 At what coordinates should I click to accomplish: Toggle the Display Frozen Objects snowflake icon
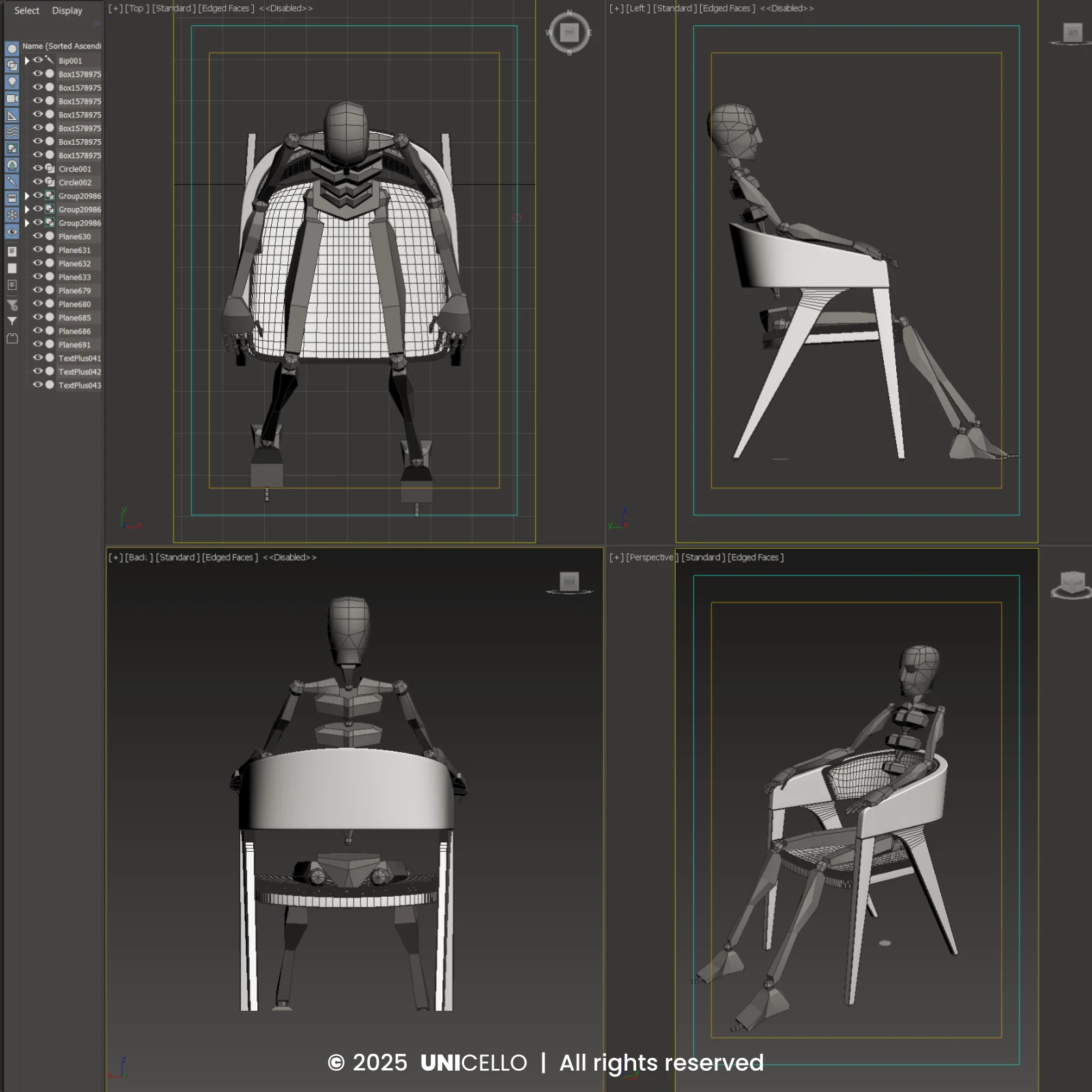click(x=12, y=215)
